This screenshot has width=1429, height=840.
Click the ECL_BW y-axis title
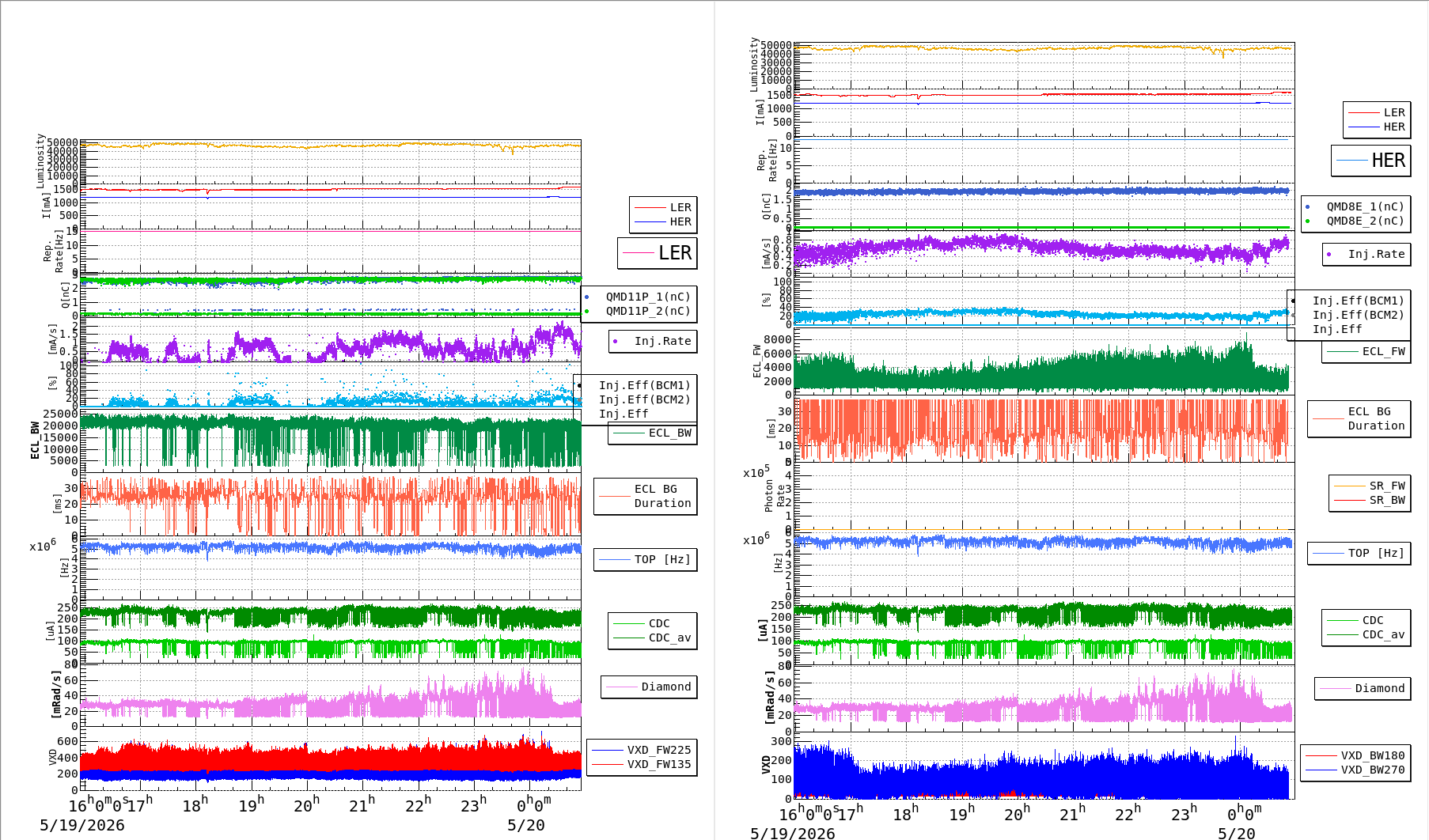[x=35, y=441]
